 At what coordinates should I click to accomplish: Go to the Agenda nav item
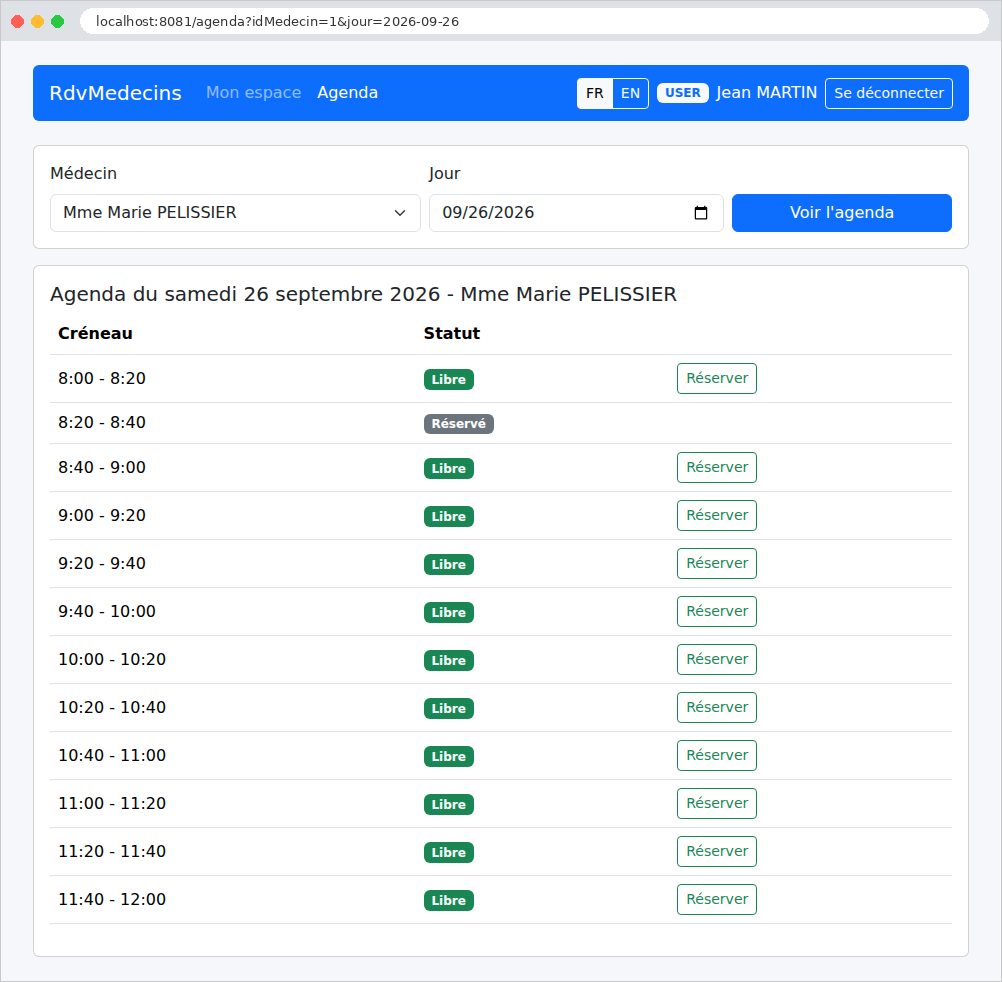coord(347,93)
